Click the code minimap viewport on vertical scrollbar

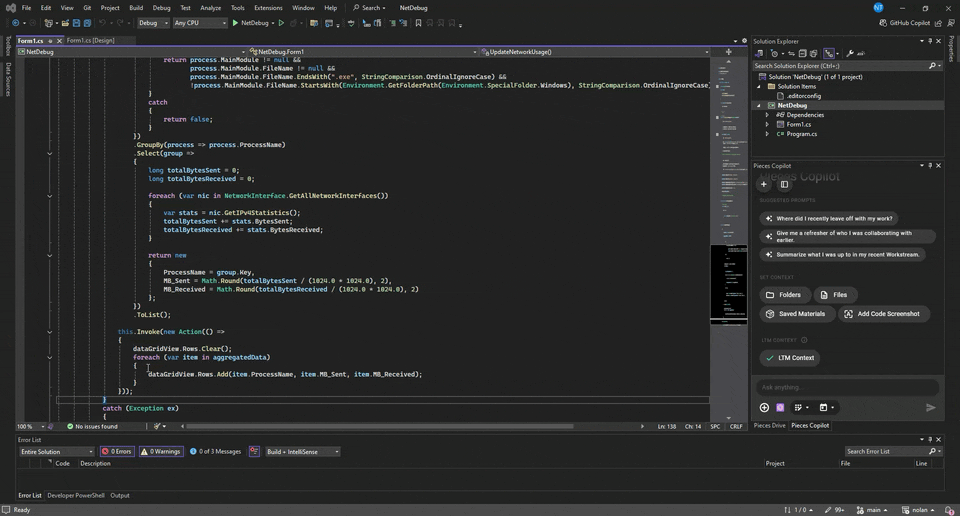tap(729, 282)
